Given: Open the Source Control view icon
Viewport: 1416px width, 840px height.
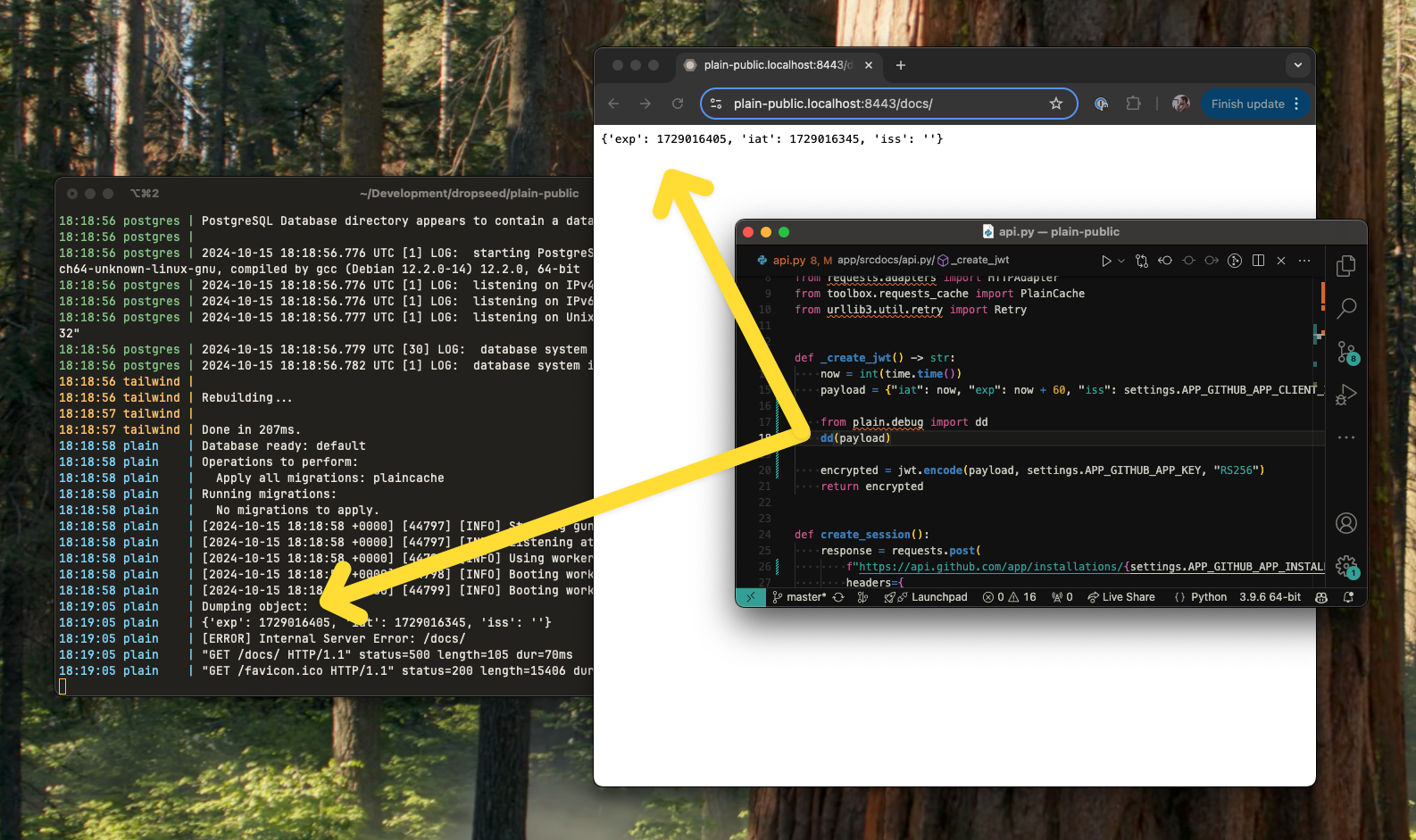Looking at the screenshot, I should click(1346, 353).
